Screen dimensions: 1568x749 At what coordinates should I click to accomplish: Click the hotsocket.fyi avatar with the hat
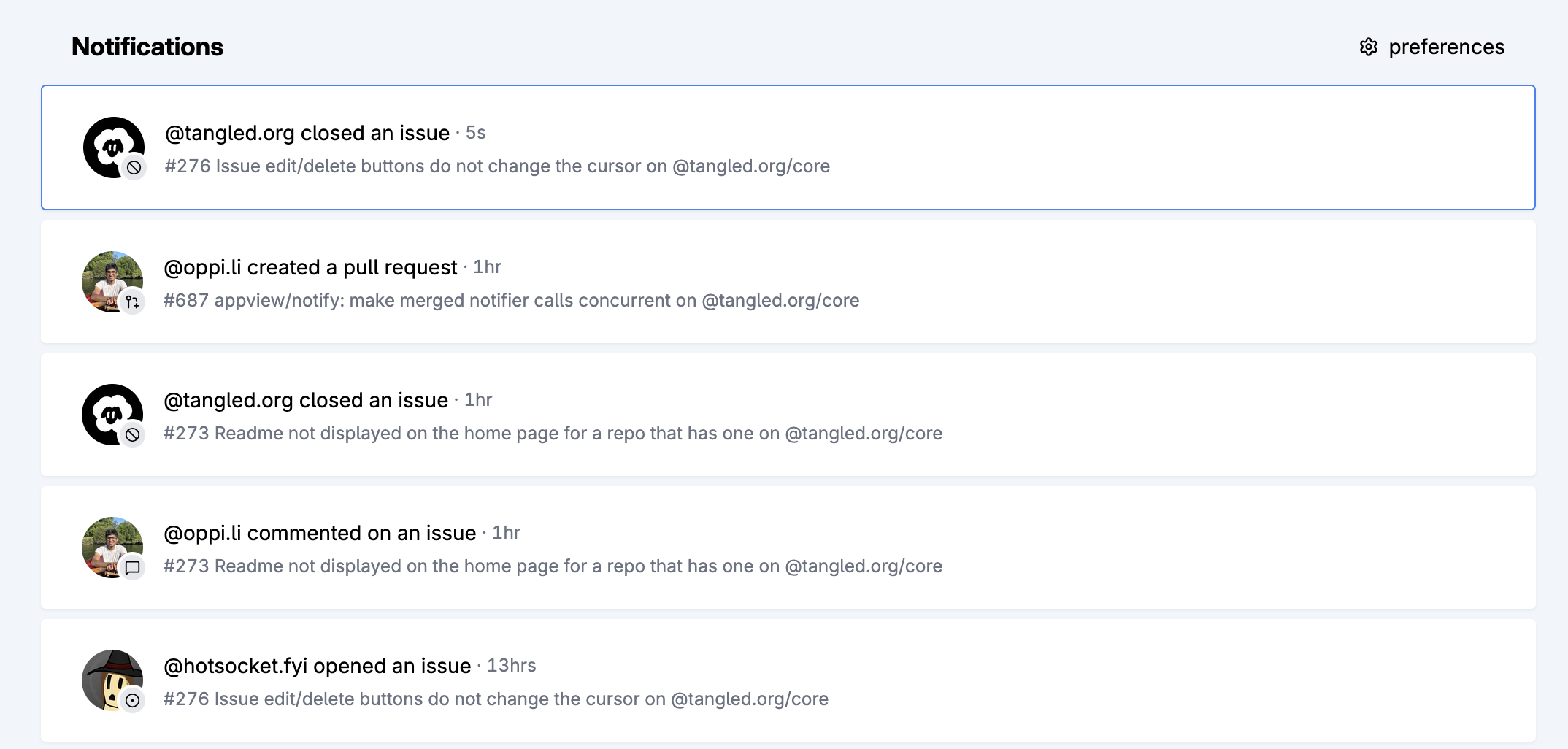[x=108, y=676]
